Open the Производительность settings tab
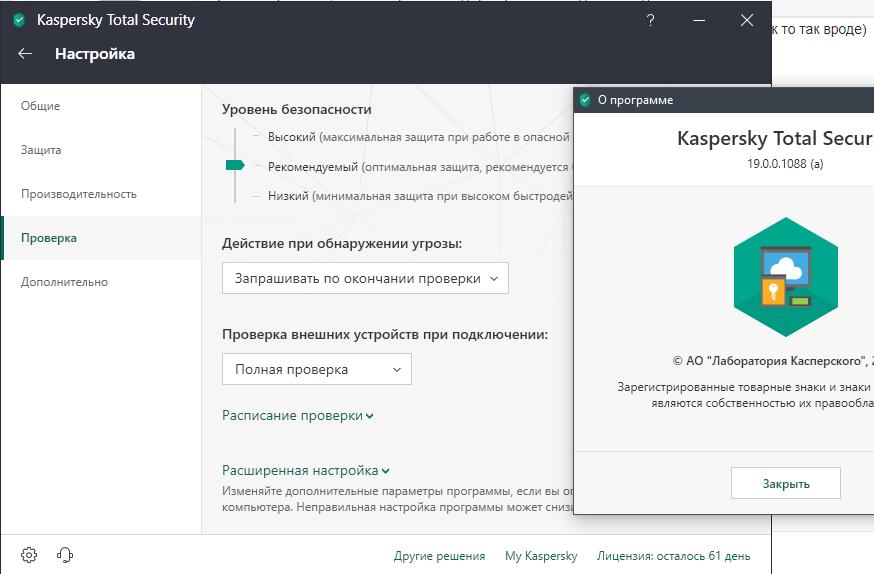 pyautogui.click(x=79, y=194)
